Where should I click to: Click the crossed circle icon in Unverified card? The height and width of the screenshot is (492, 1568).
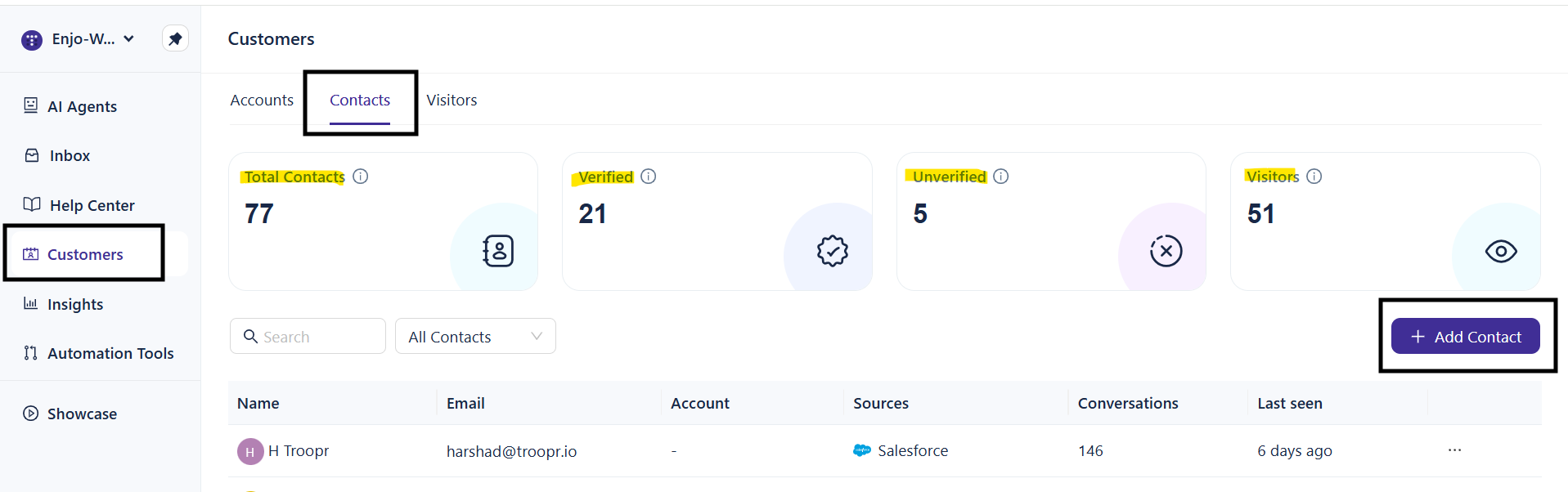pos(1166,251)
